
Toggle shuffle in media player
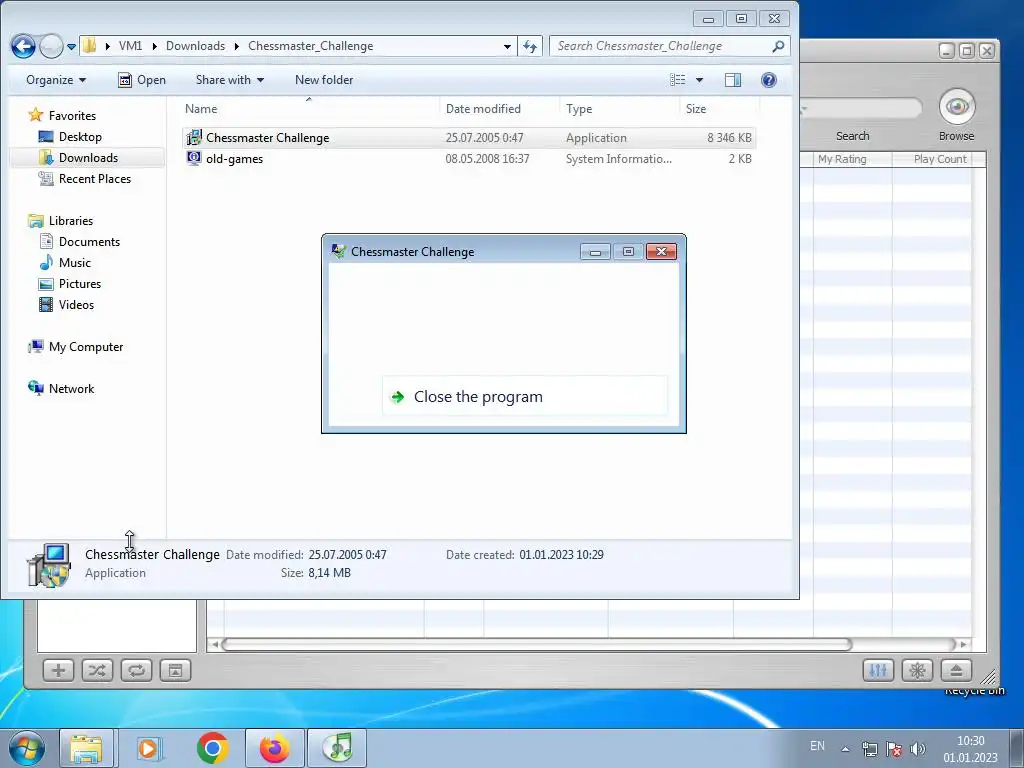(x=97, y=670)
